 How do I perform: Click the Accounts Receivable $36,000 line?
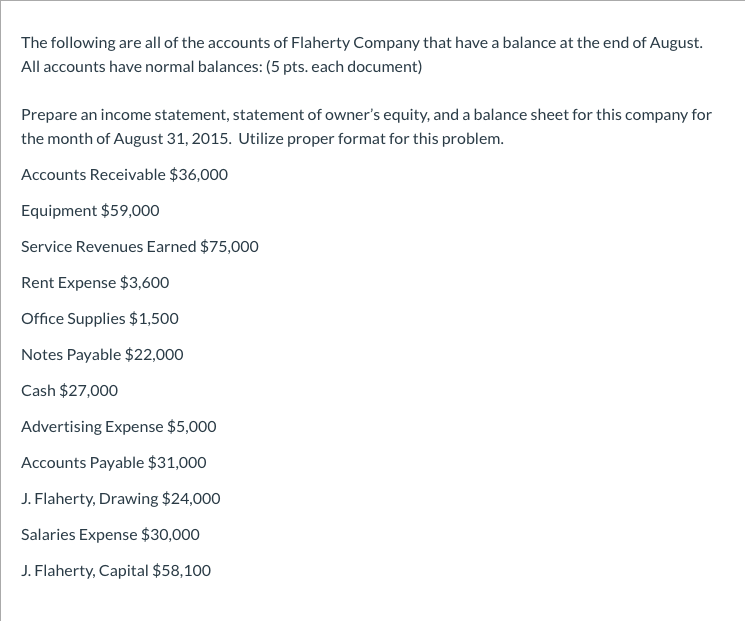pyautogui.click(x=124, y=175)
